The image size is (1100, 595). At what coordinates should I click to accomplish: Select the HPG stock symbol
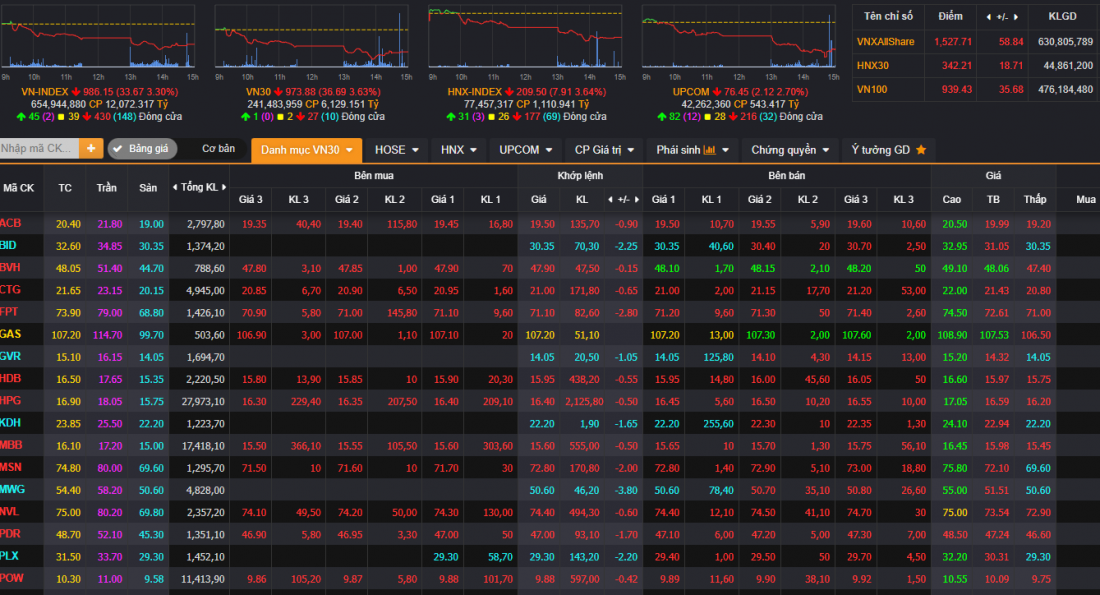(x=11, y=401)
